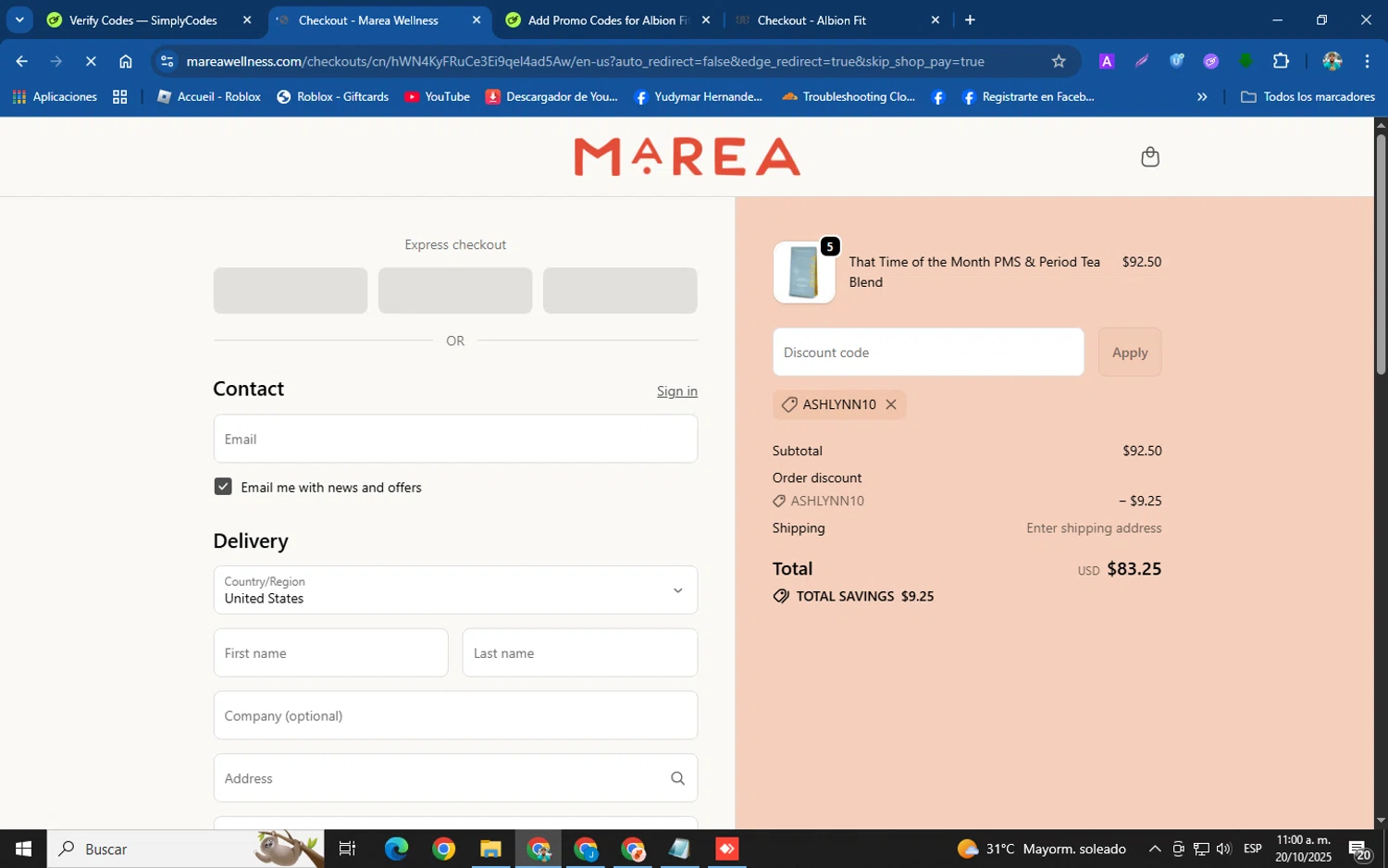Open the Chrome three-dot menu
1388x868 pixels.
(1367, 61)
